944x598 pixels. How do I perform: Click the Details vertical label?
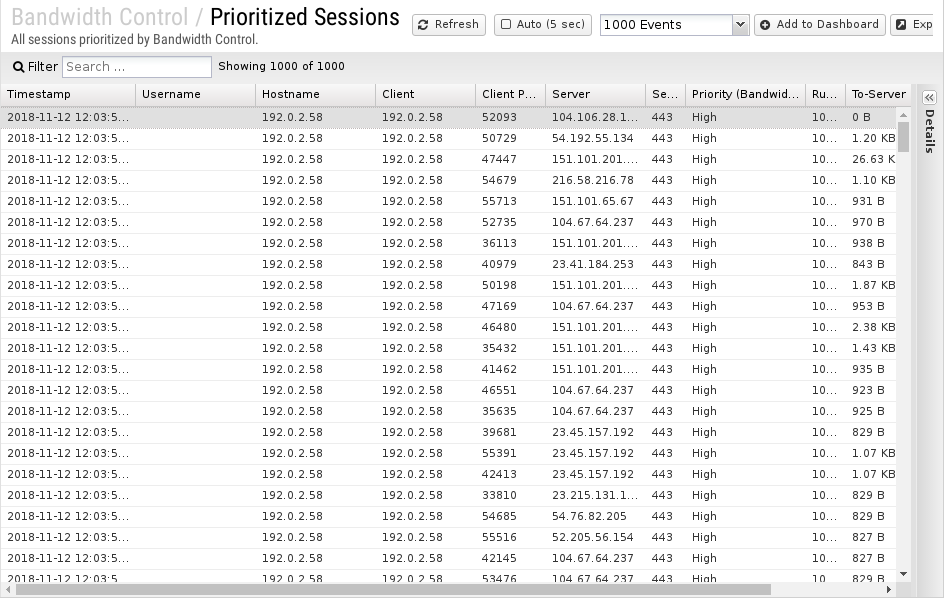point(930,131)
